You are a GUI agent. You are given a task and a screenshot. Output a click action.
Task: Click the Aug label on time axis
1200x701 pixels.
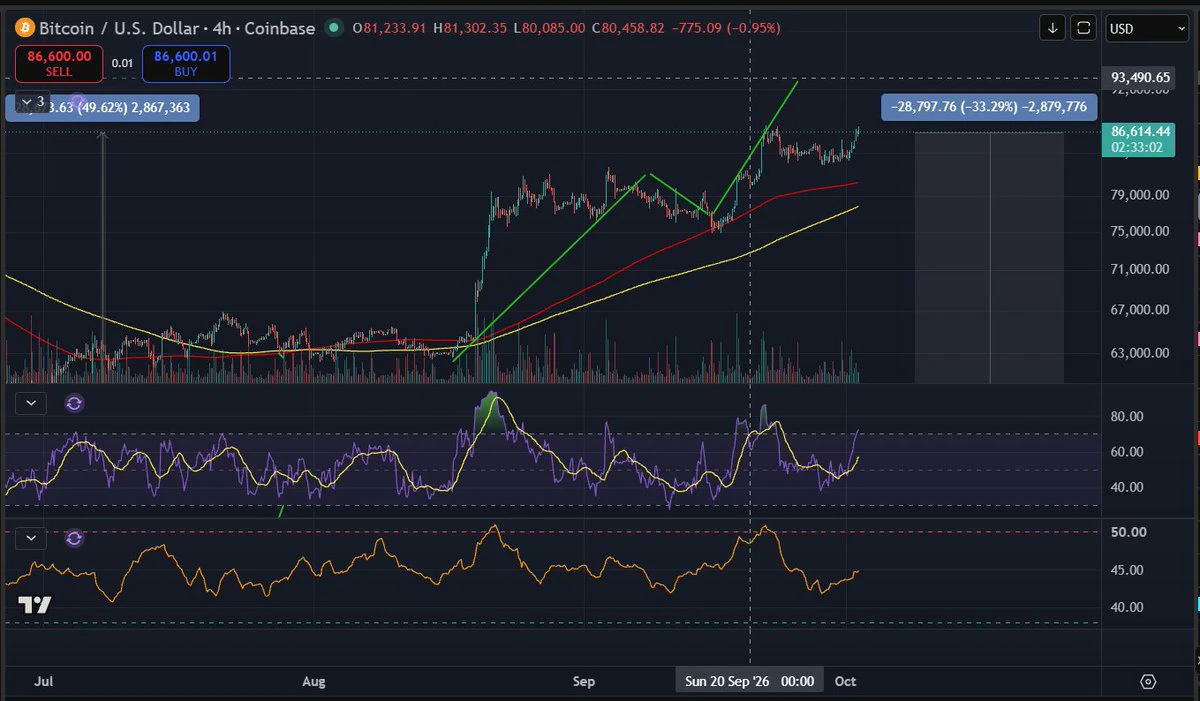coord(314,682)
